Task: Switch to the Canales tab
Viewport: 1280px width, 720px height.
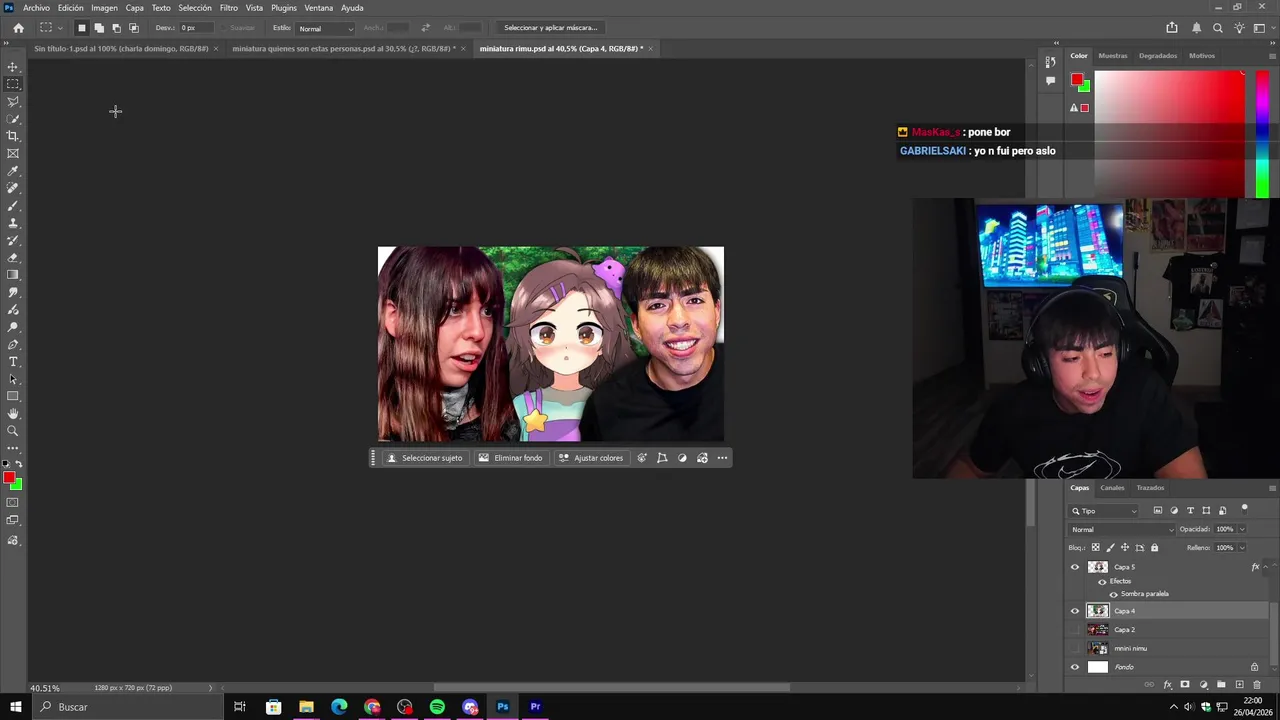Action: (x=1112, y=488)
